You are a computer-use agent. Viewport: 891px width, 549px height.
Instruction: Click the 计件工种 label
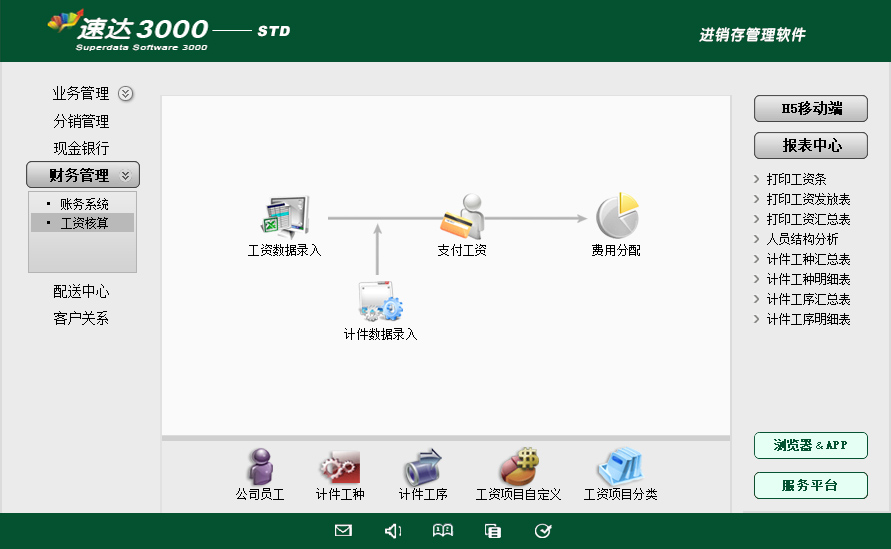[340, 494]
